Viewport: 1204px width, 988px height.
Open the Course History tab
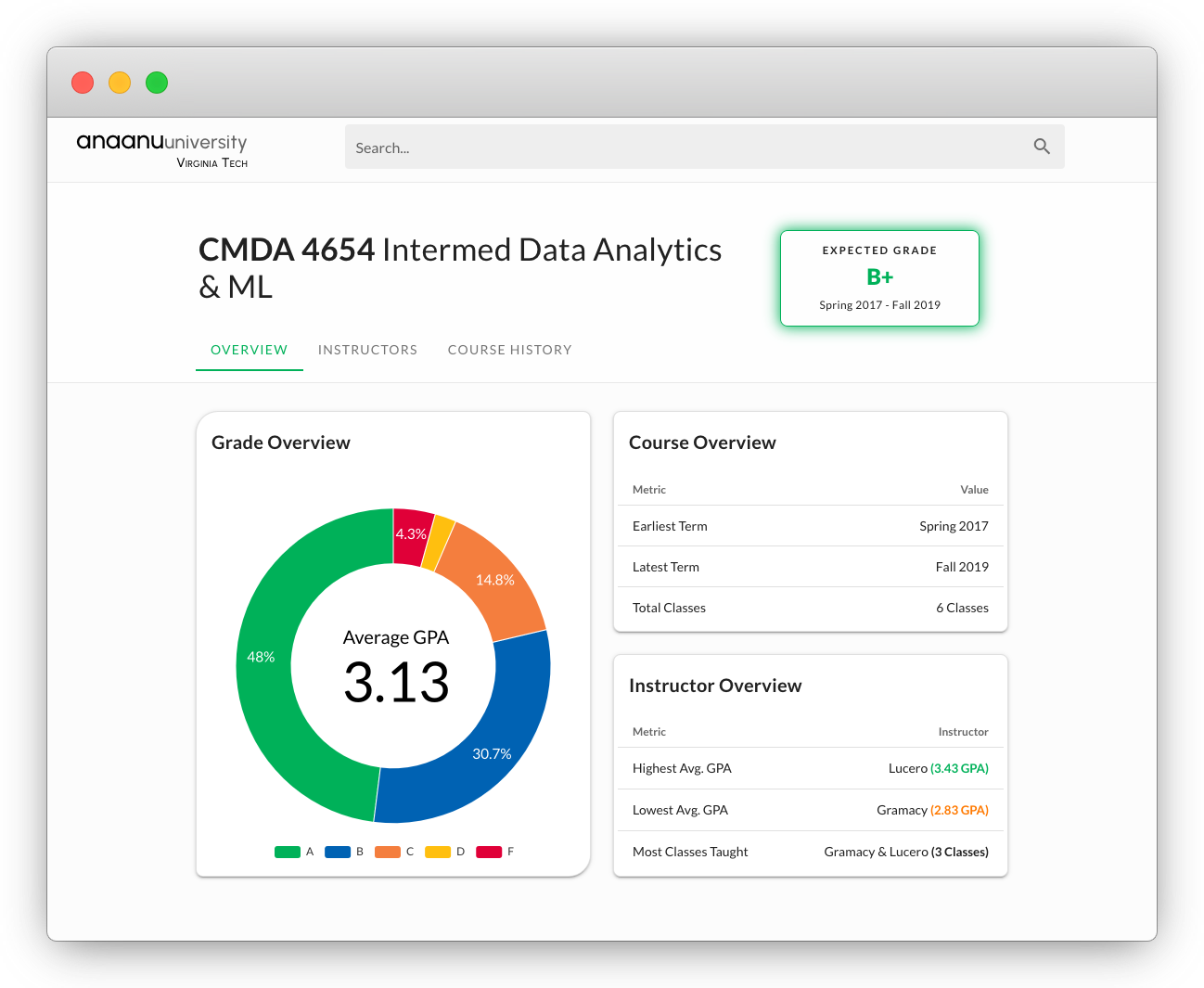pyautogui.click(x=509, y=350)
